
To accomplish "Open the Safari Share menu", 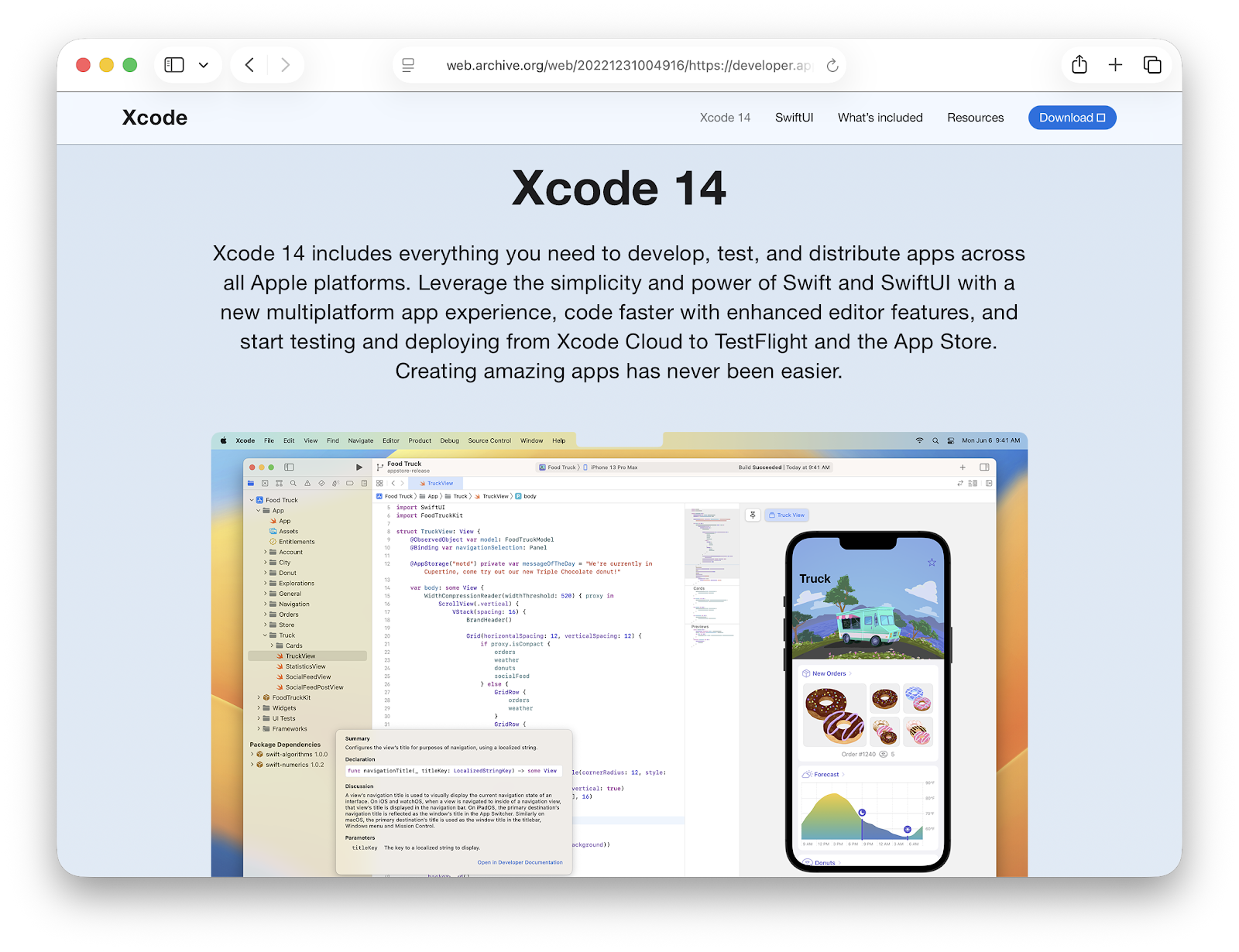I will (1079, 64).
